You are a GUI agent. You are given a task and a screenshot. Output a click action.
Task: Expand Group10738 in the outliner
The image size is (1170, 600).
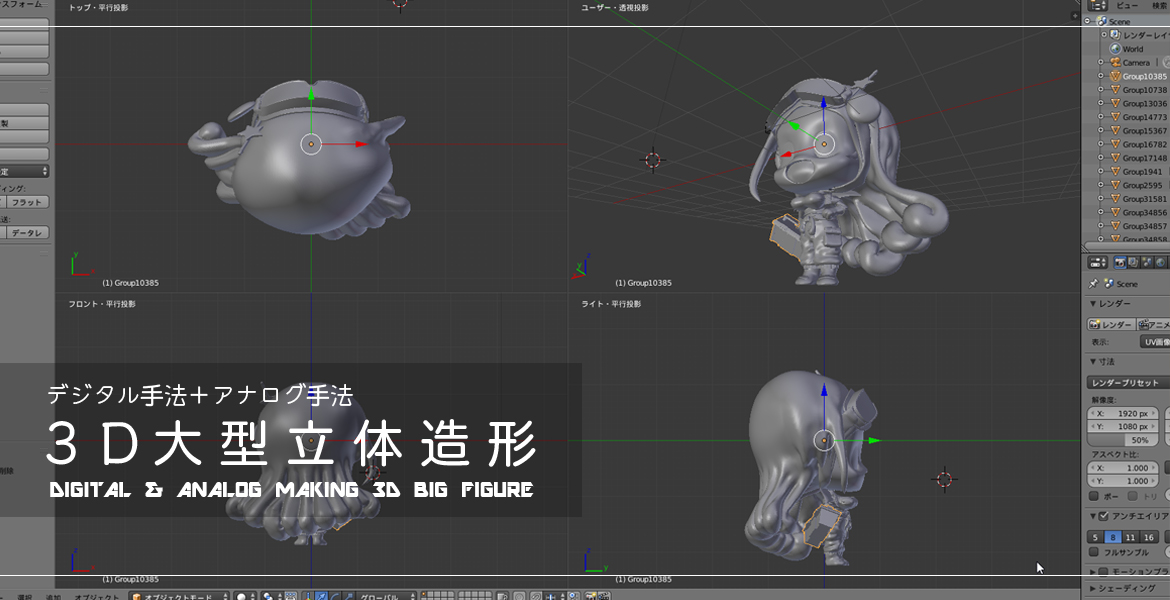click(x=1100, y=90)
